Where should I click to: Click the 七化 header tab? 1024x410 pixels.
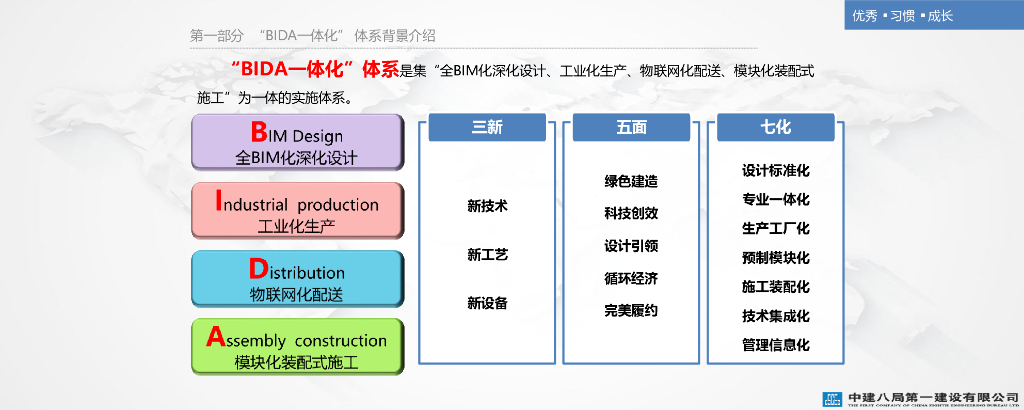click(776, 127)
